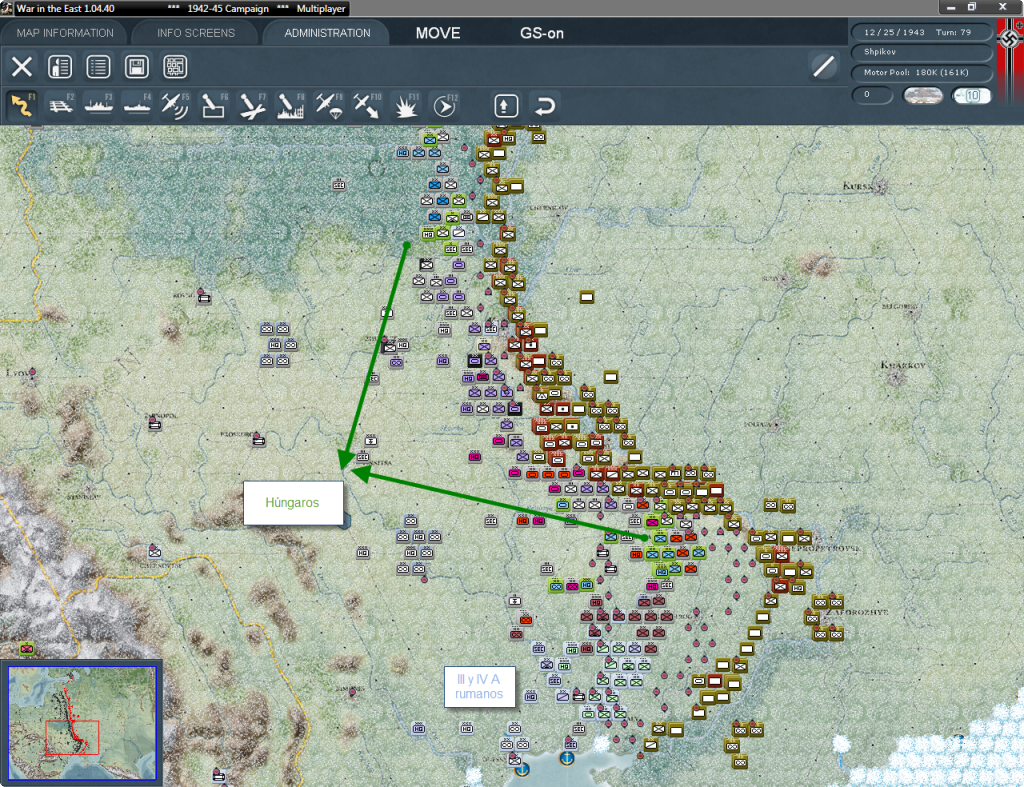Image resolution: width=1024 pixels, height=787 pixels.
Task: Switch to the INFO SCREENS tab
Action: tap(195, 33)
